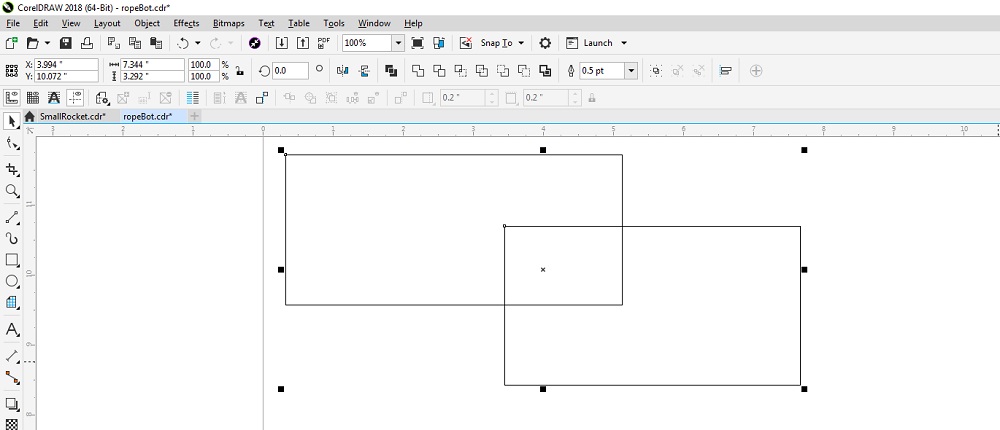
Task: Select the Shape edit tool
Action: pos(11,144)
